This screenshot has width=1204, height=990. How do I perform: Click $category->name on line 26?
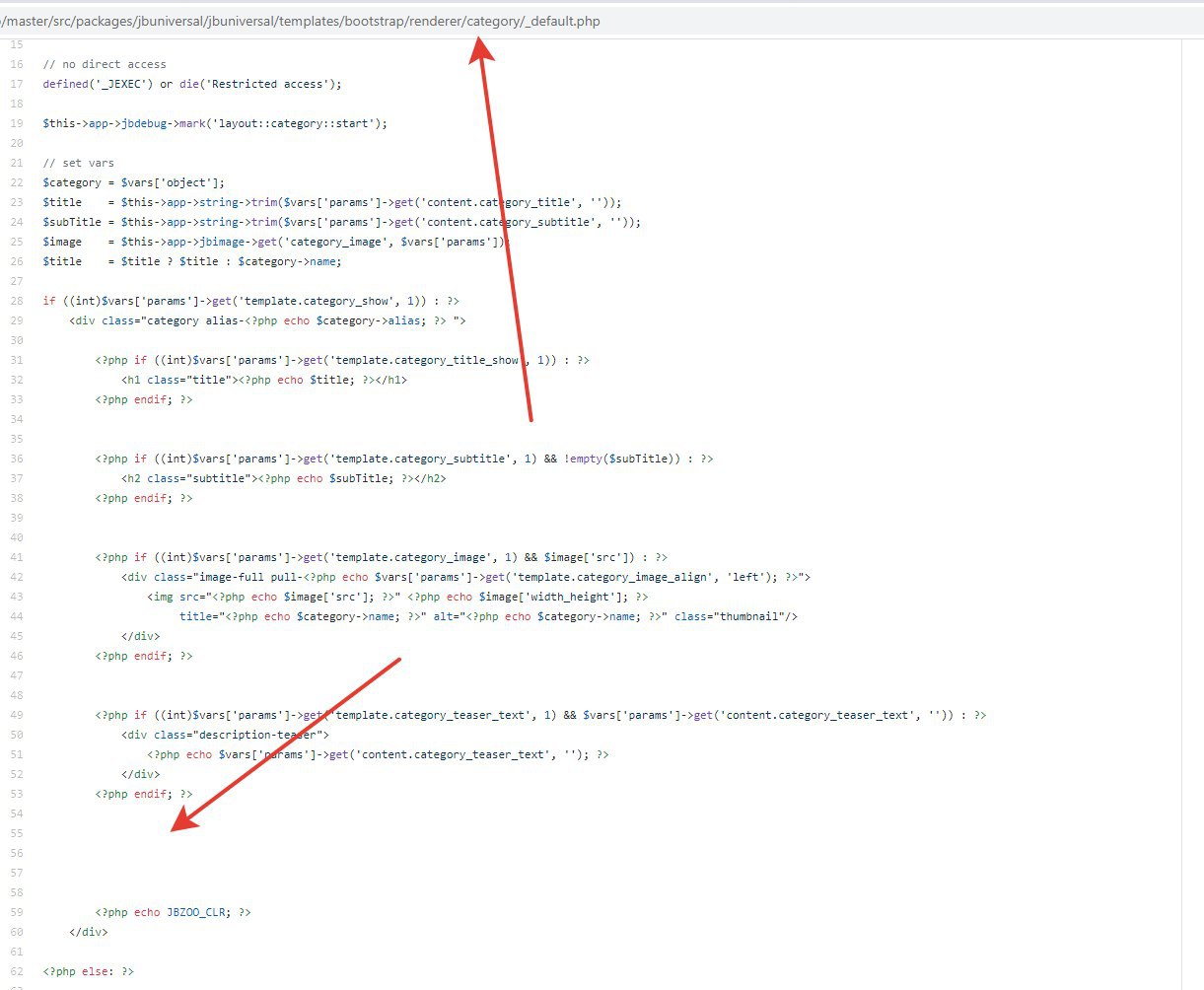tap(289, 261)
